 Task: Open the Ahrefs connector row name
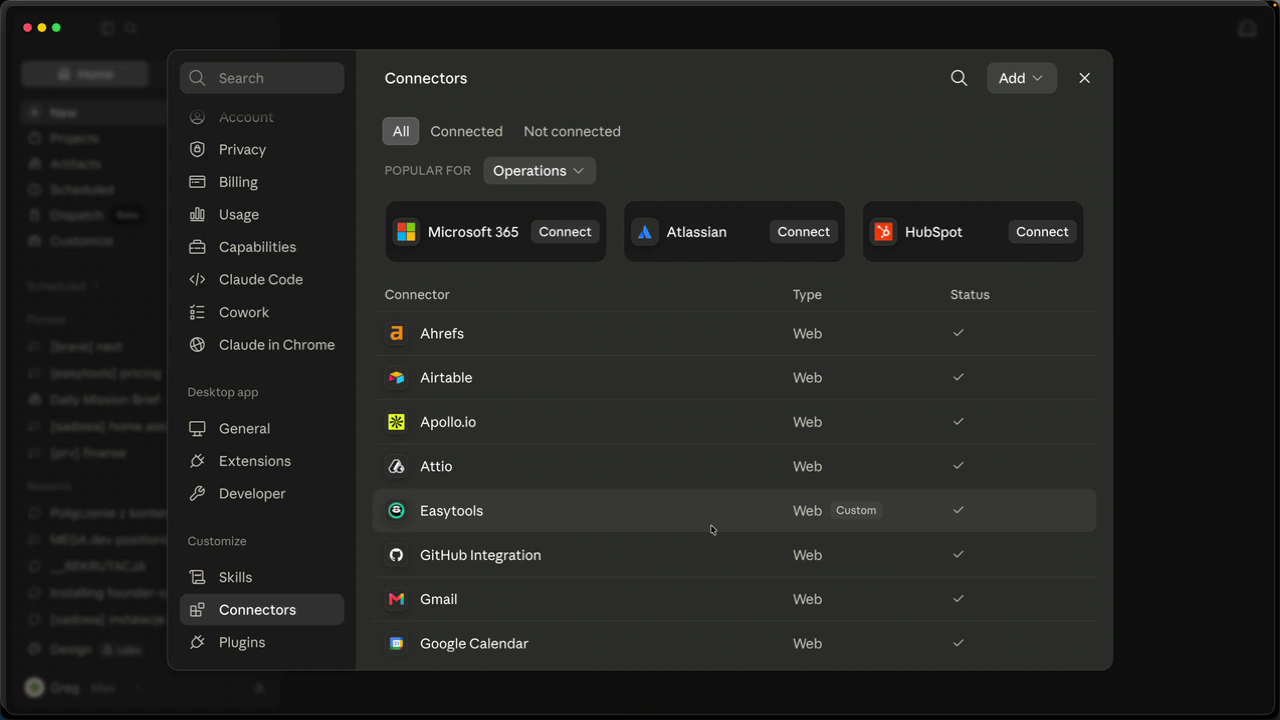(x=442, y=333)
